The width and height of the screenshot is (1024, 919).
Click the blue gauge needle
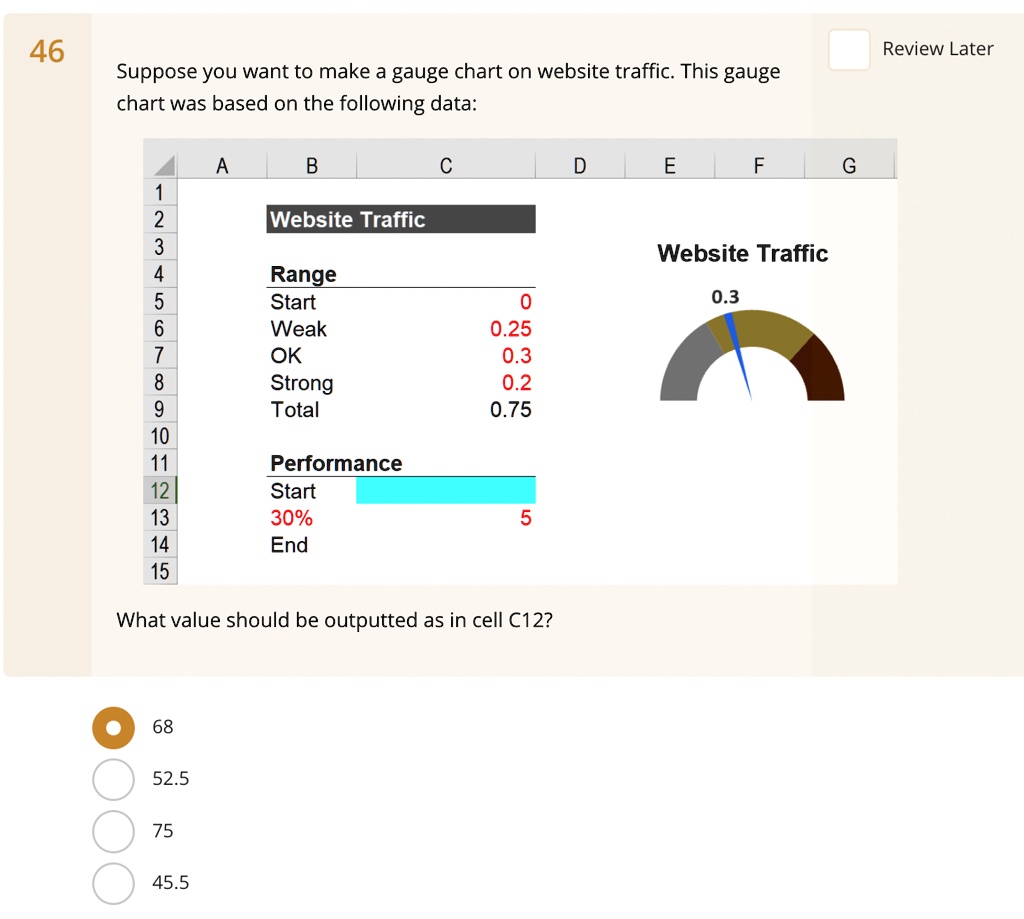(740, 355)
